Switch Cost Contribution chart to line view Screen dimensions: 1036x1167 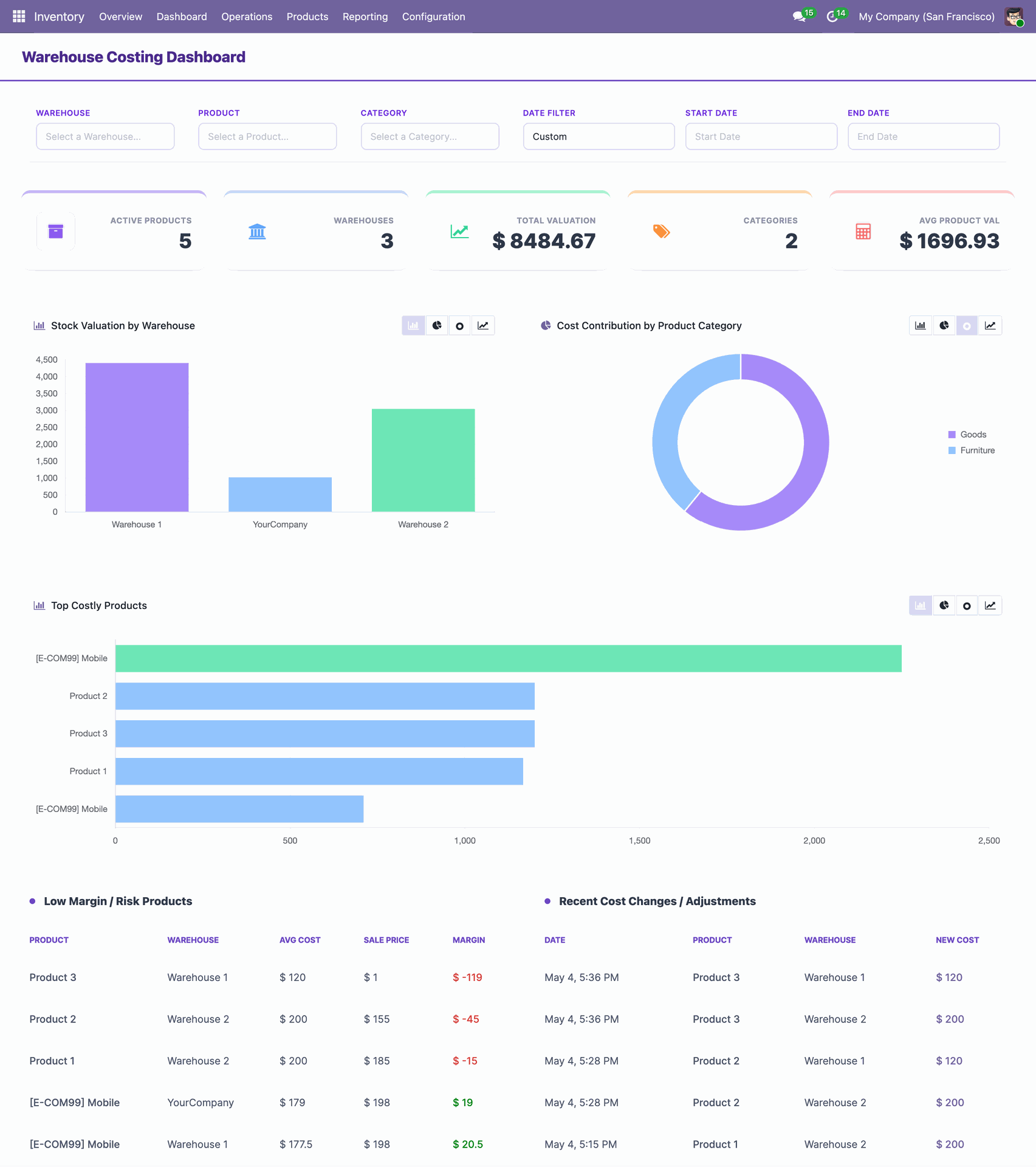click(x=990, y=326)
